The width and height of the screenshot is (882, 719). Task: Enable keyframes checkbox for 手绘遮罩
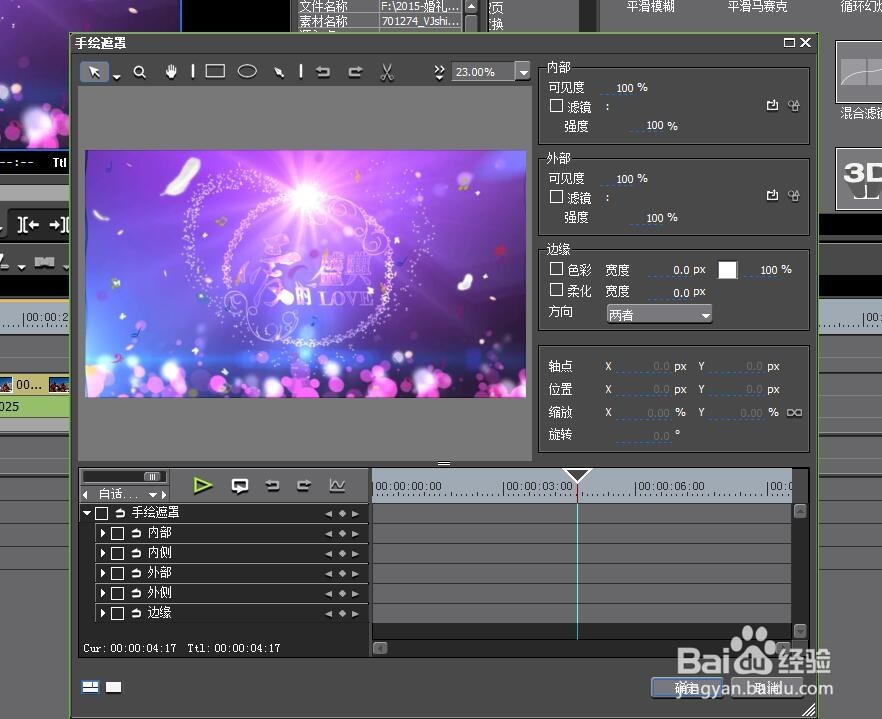tap(101, 513)
